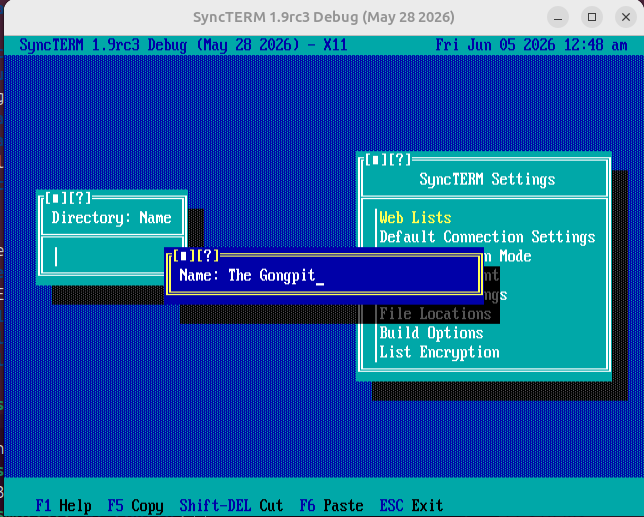Image resolution: width=644 pixels, height=517 pixels.
Task: Click the [■] close box on Directory window
Action: click(x=56, y=198)
